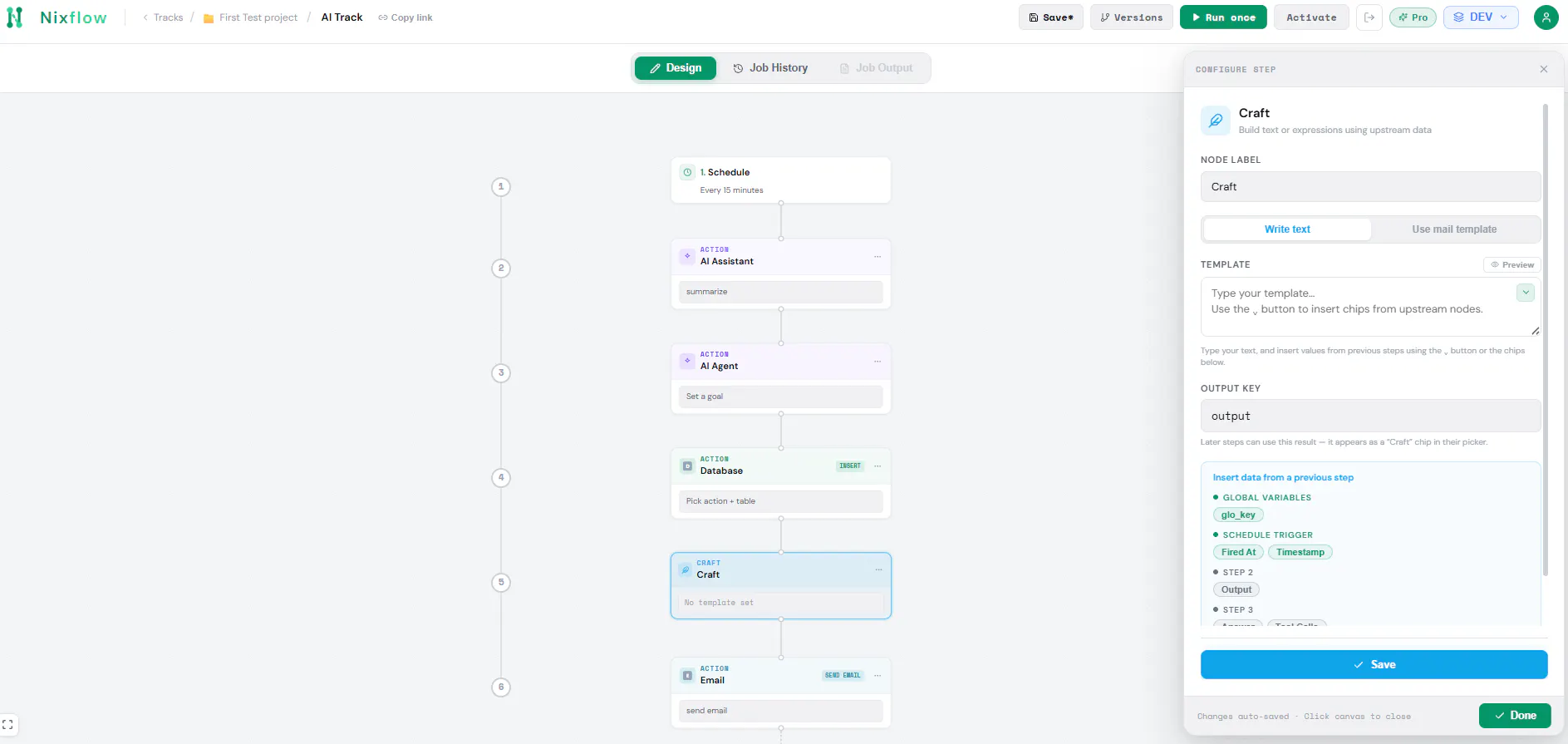Preview the template

point(1512,265)
